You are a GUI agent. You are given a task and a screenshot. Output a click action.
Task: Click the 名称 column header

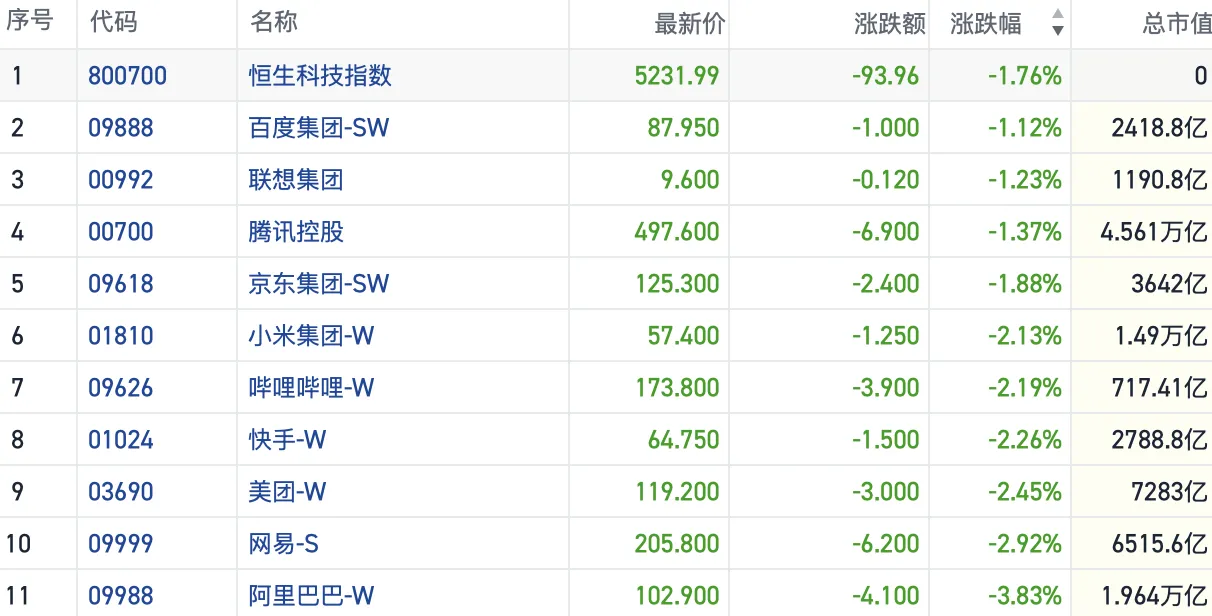[273, 22]
